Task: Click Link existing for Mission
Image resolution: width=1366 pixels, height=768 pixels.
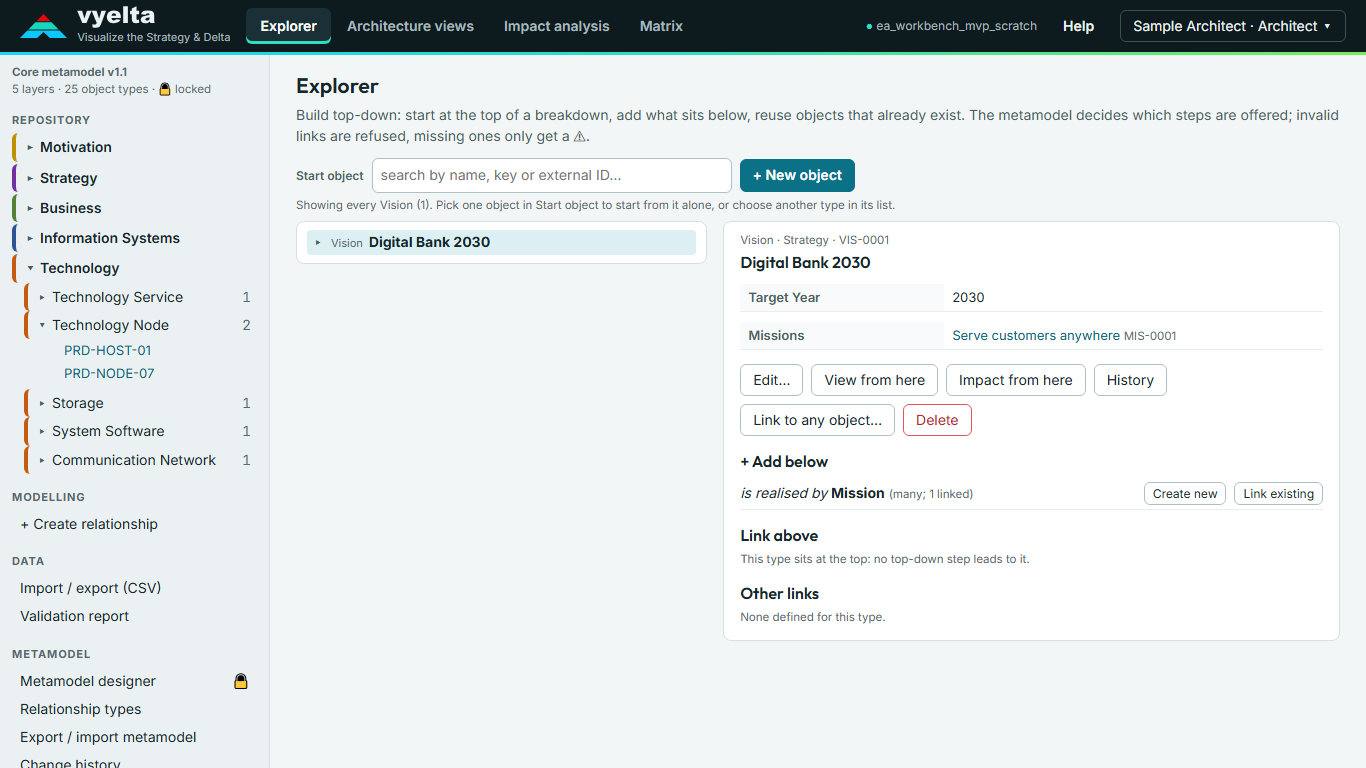Action: click(1278, 493)
